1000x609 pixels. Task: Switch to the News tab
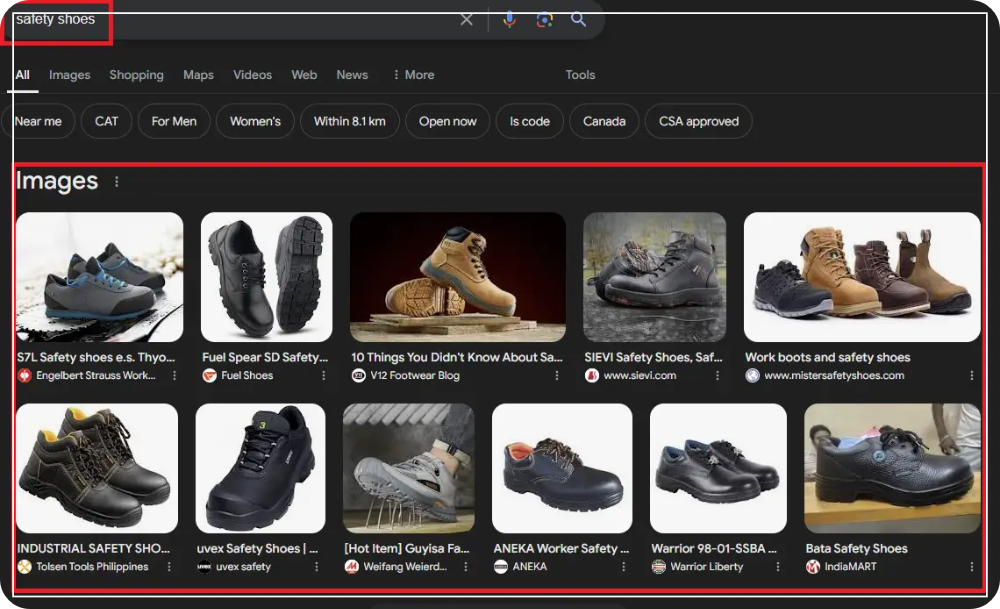352,75
